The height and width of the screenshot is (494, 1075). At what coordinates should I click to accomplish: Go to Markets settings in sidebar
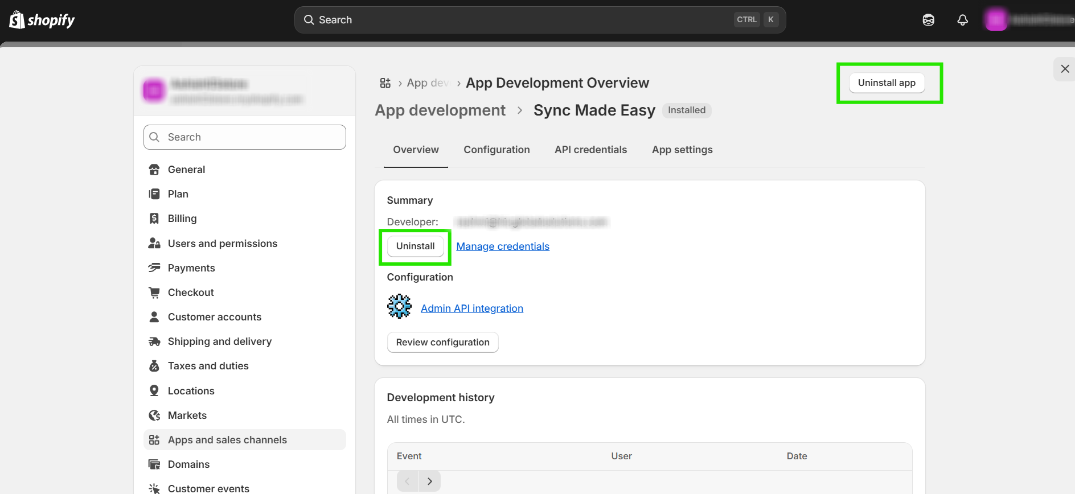187,415
